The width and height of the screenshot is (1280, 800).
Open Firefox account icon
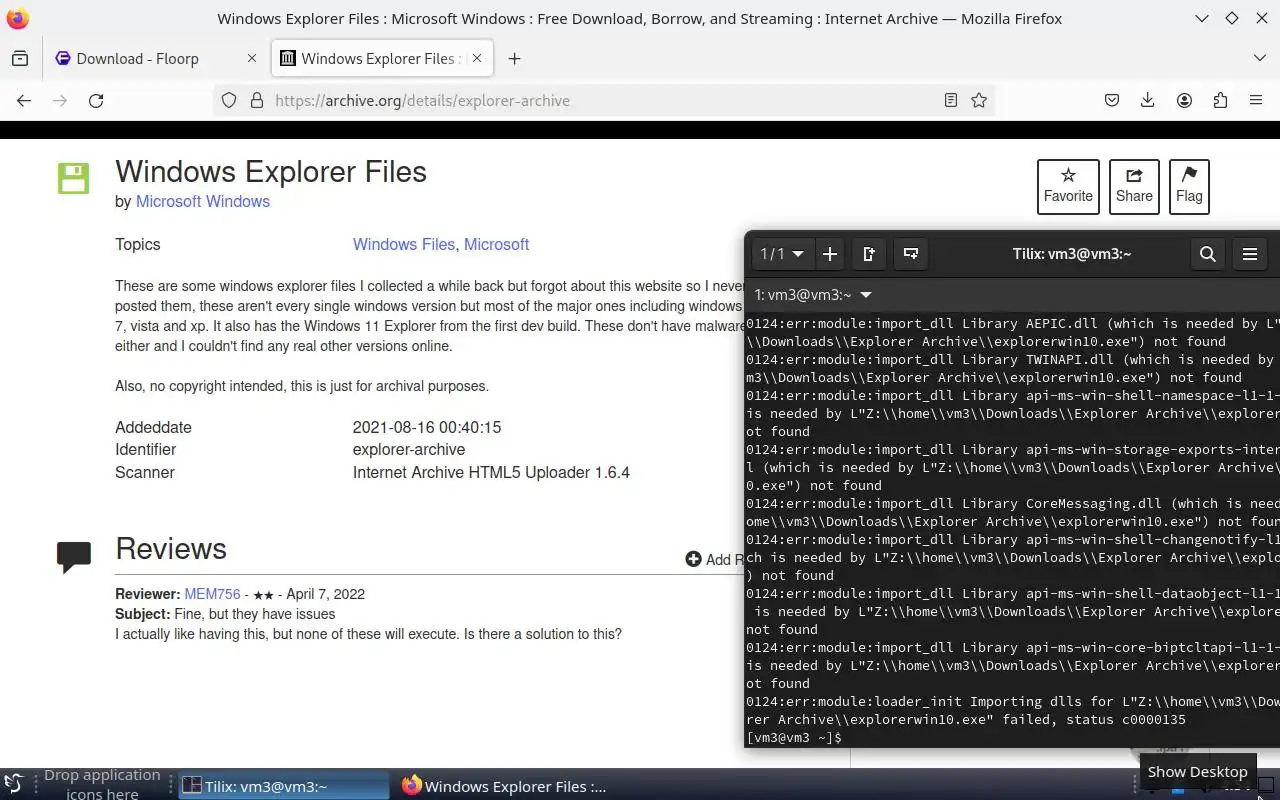[1184, 100]
